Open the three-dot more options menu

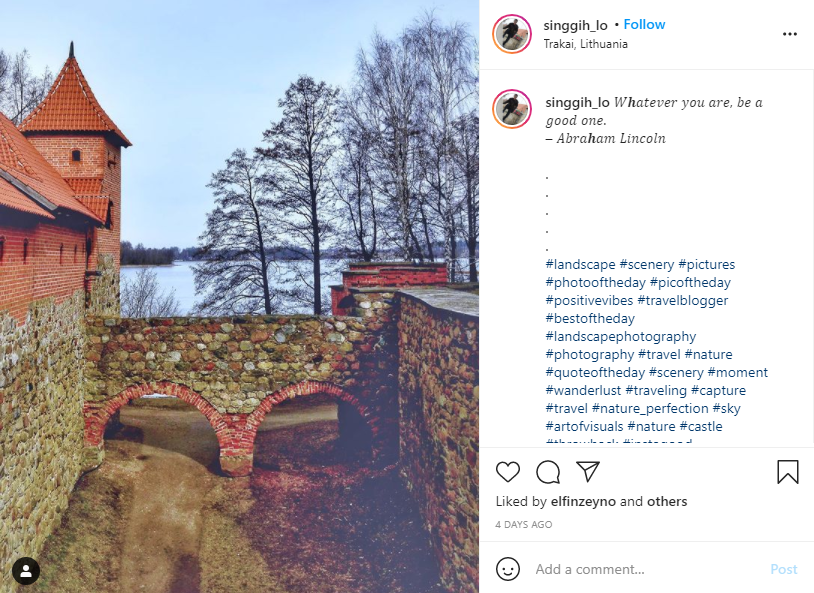(x=790, y=34)
